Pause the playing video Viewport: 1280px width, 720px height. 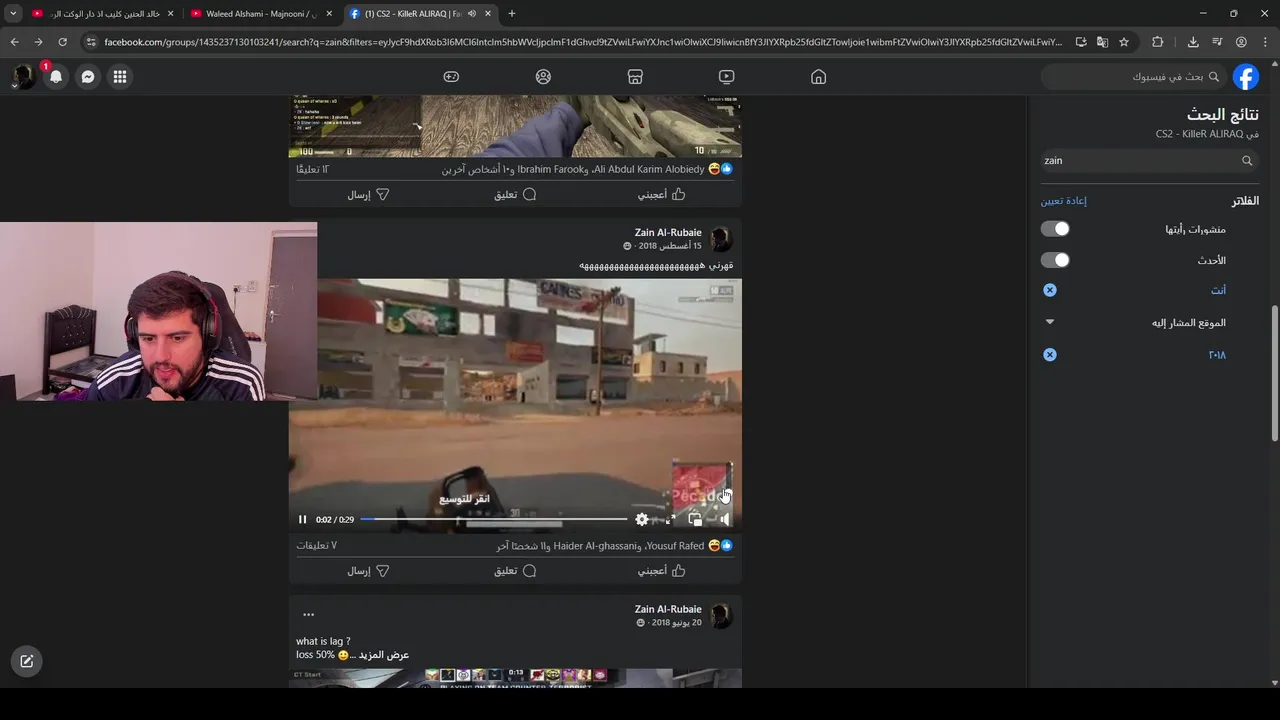pyautogui.click(x=302, y=519)
